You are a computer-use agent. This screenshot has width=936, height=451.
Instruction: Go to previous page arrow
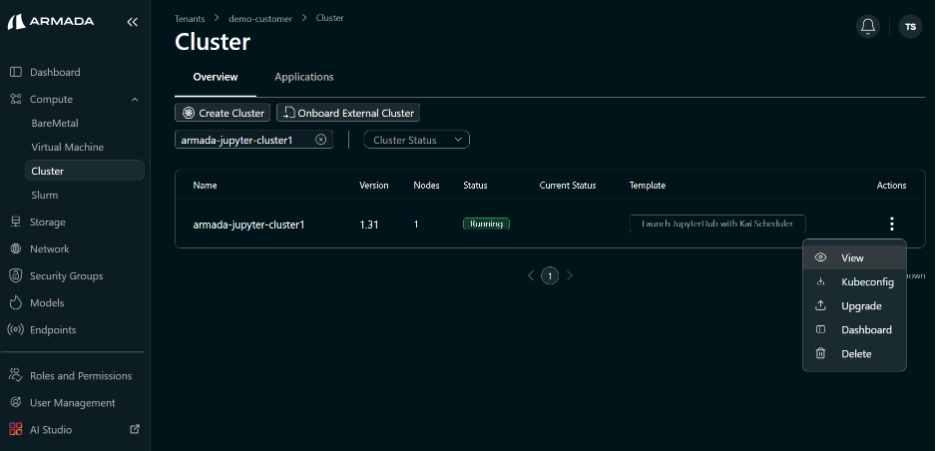(x=531, y=276)
